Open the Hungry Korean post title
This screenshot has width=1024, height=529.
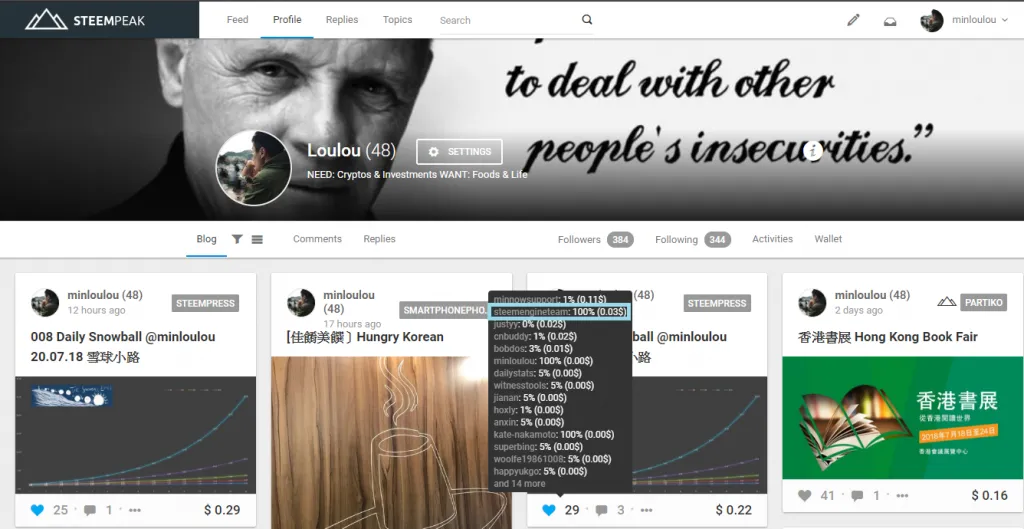pos(364,337)
